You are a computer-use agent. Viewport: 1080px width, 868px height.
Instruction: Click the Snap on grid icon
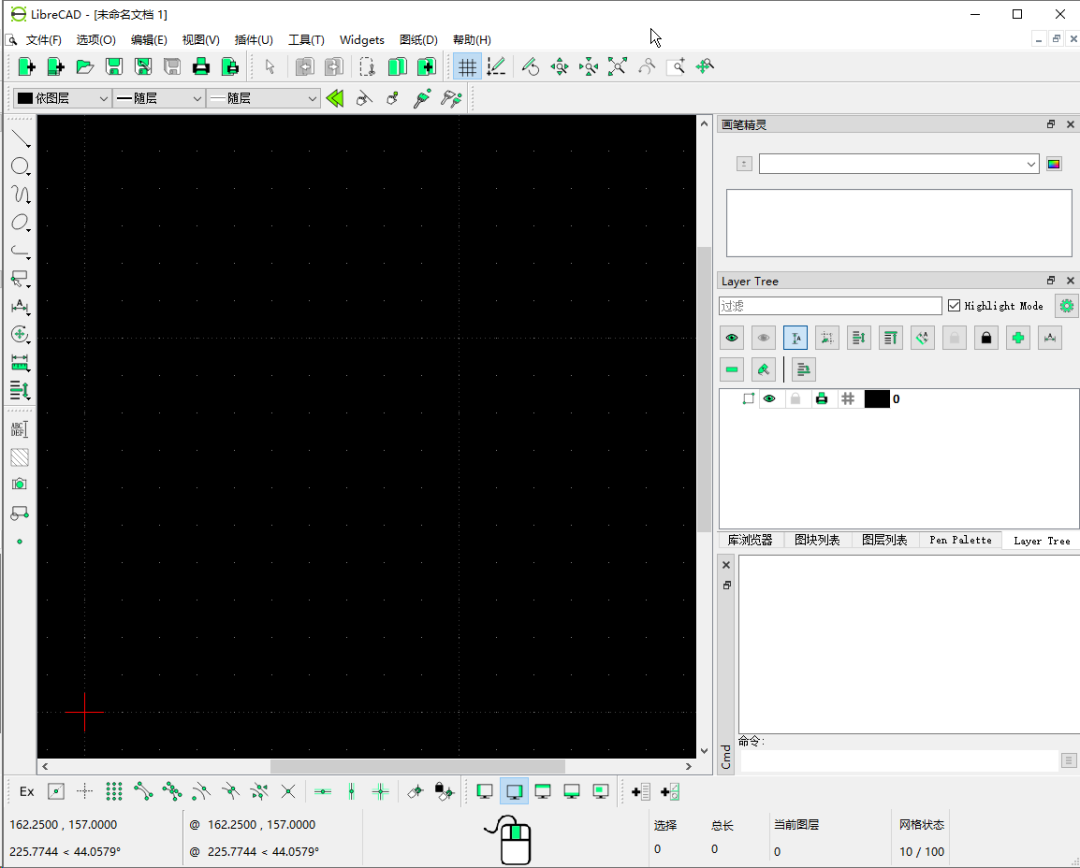tap(114, 791)
